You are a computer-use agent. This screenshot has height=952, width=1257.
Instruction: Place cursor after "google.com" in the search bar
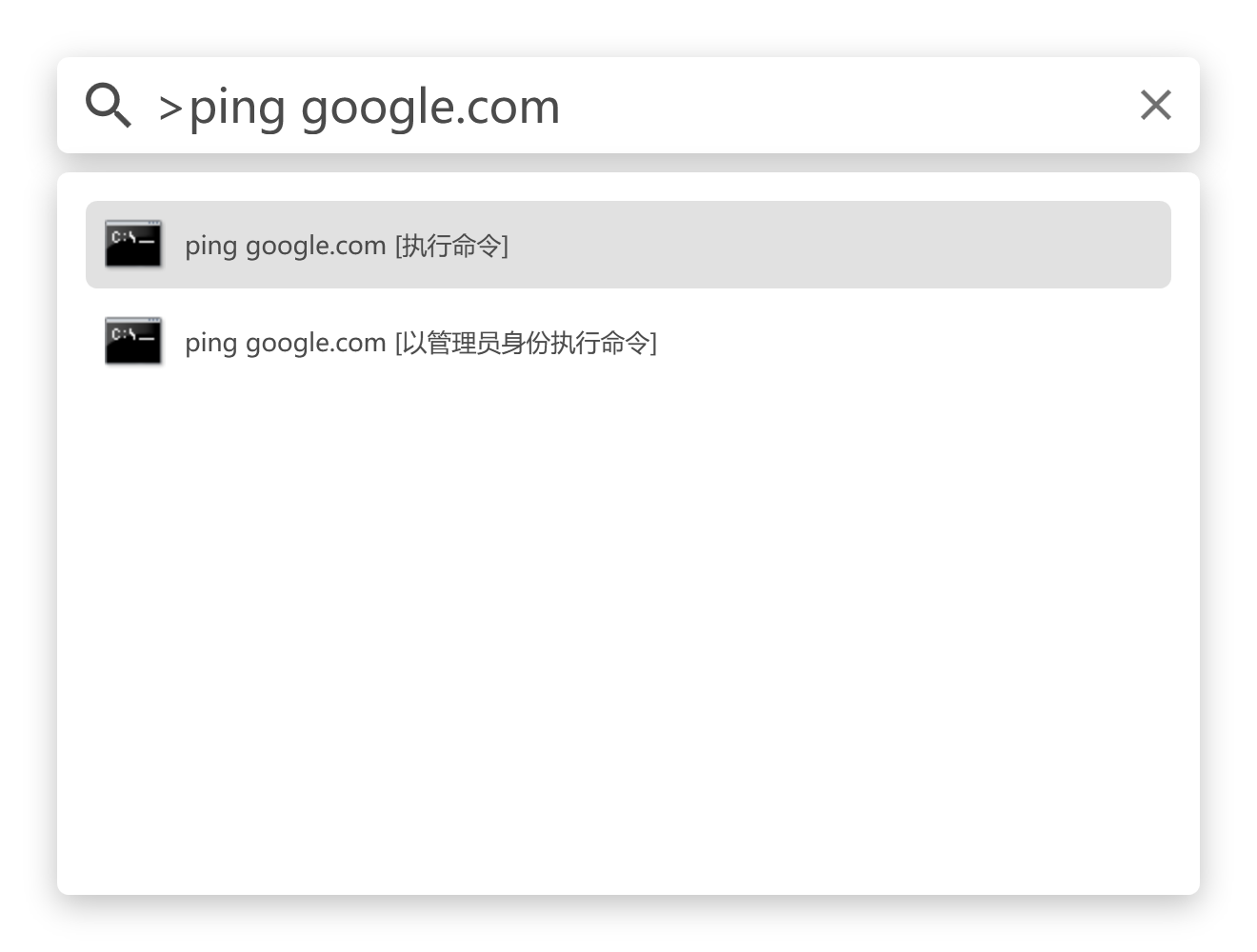[x=562, y=107]
